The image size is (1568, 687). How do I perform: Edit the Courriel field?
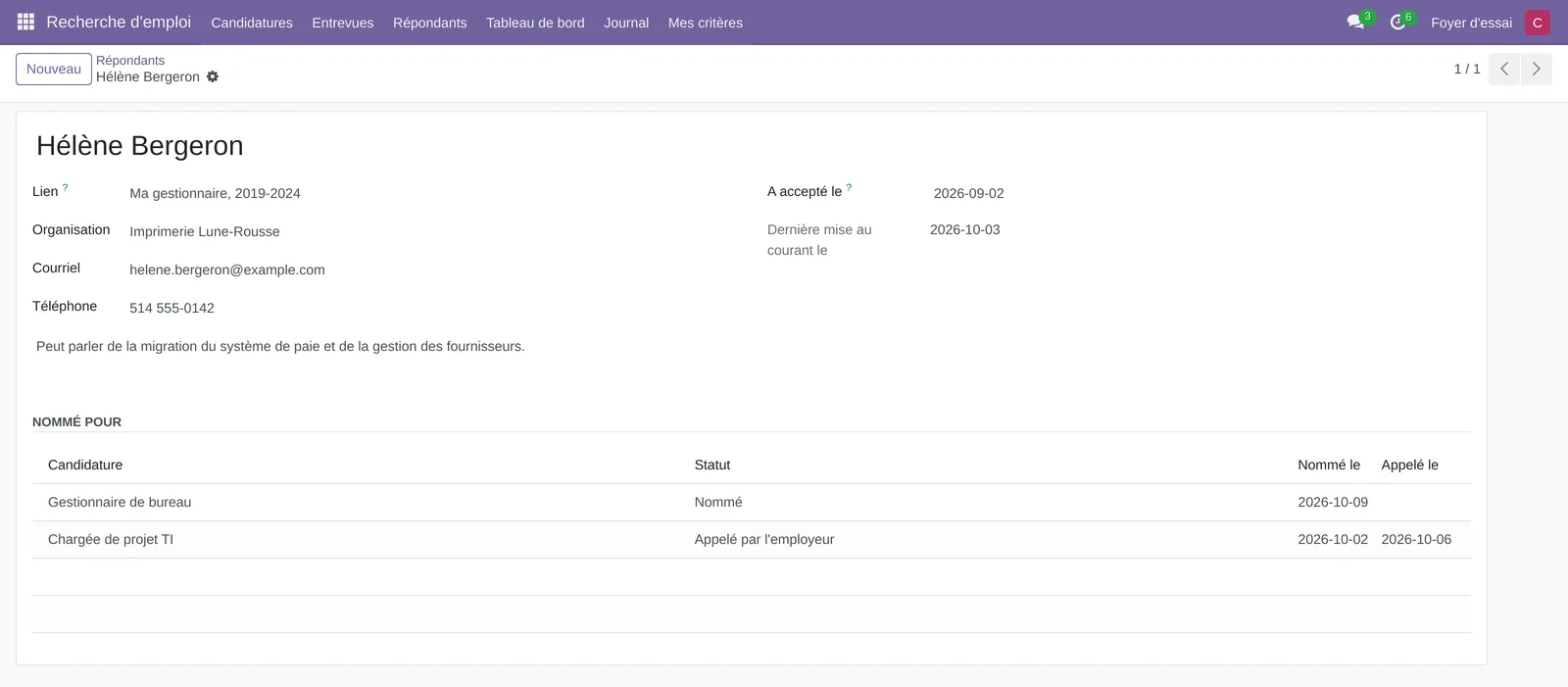pos(432,270)
